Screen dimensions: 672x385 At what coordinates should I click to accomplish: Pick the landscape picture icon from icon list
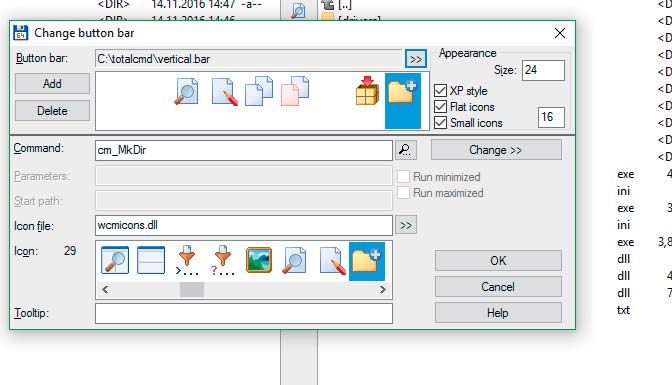coord(259,260)
